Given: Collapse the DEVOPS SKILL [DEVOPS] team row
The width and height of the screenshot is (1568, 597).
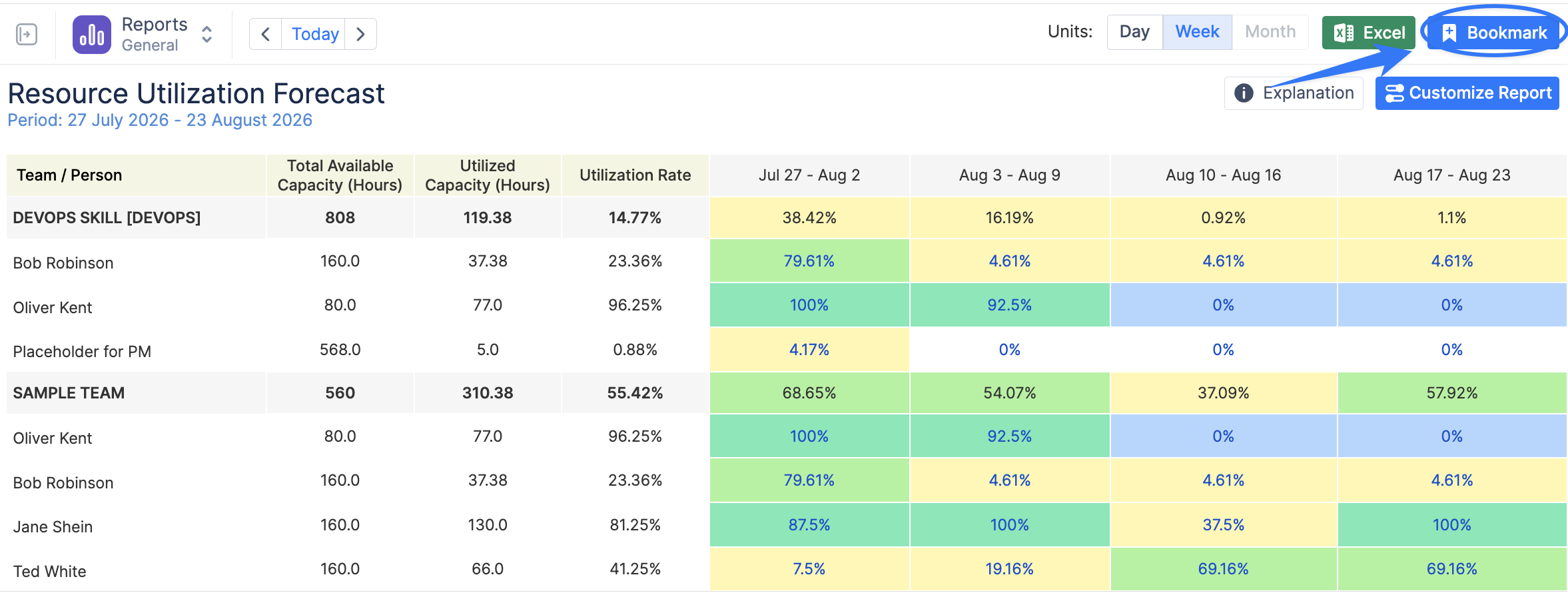Looking at the screenshot, I should pos(107,218).
